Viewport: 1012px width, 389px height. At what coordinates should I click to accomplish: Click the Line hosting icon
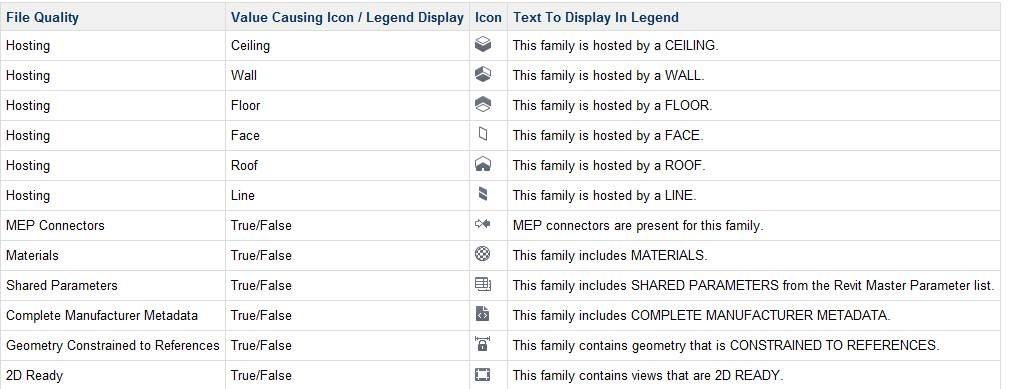(483, 194)
